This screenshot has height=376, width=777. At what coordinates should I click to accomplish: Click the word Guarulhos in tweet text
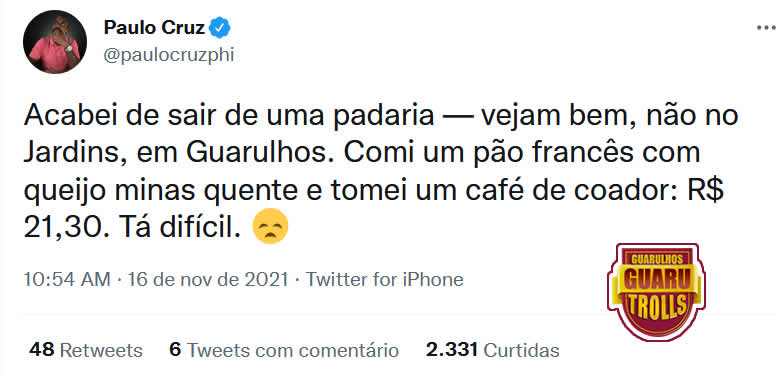click(256, 154)
